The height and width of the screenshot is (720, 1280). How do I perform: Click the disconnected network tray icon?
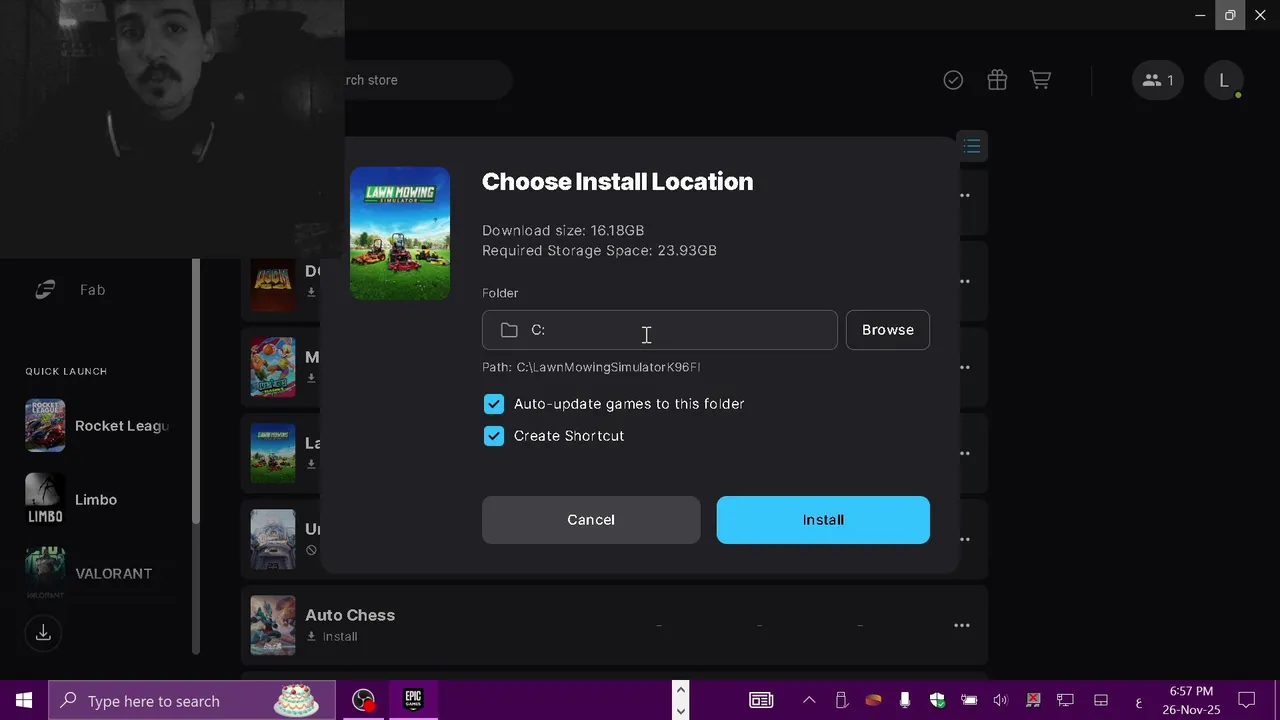(1033, 701)
